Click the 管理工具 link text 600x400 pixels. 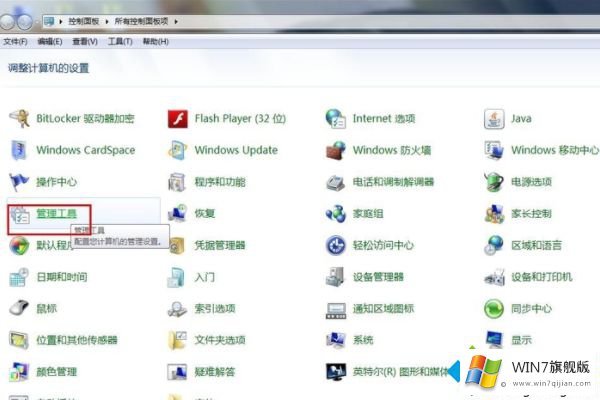pyautogui.click(x=57, y=213)
